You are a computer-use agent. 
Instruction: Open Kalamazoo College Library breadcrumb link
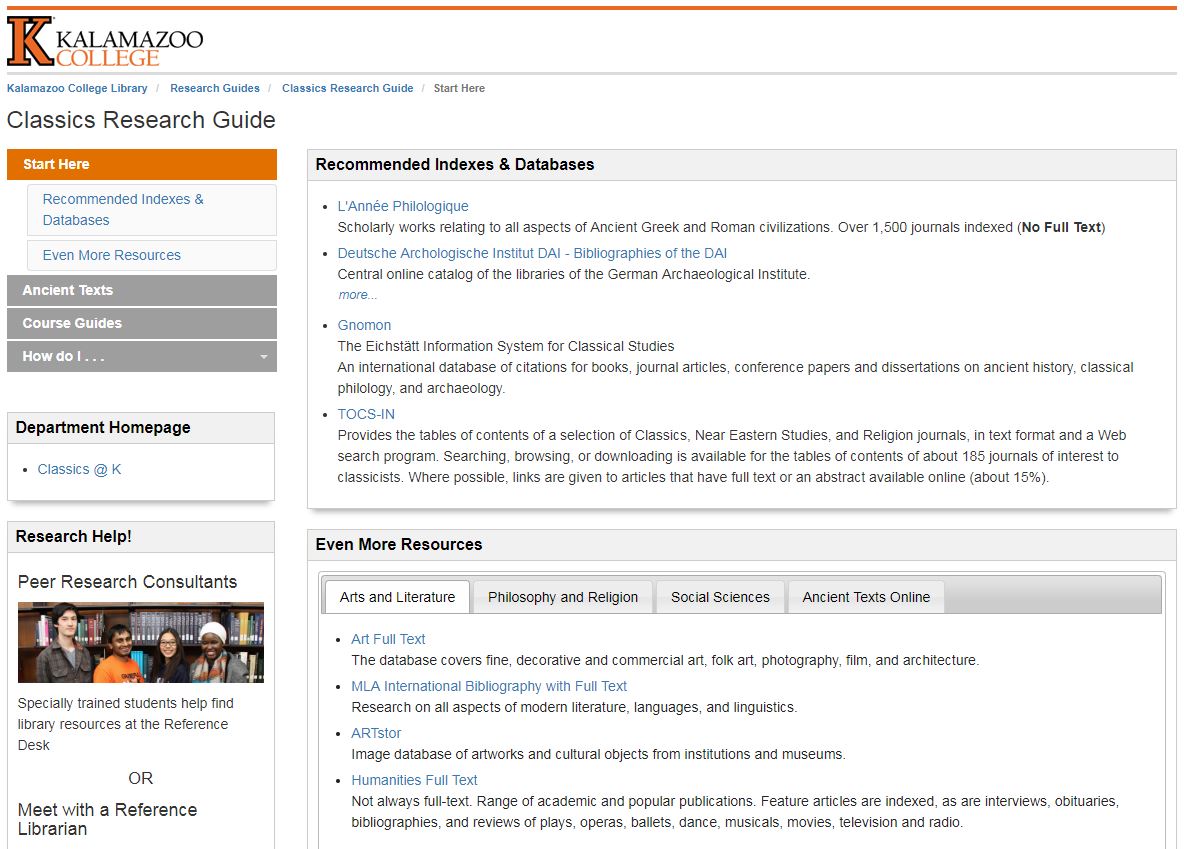[77, 88]
